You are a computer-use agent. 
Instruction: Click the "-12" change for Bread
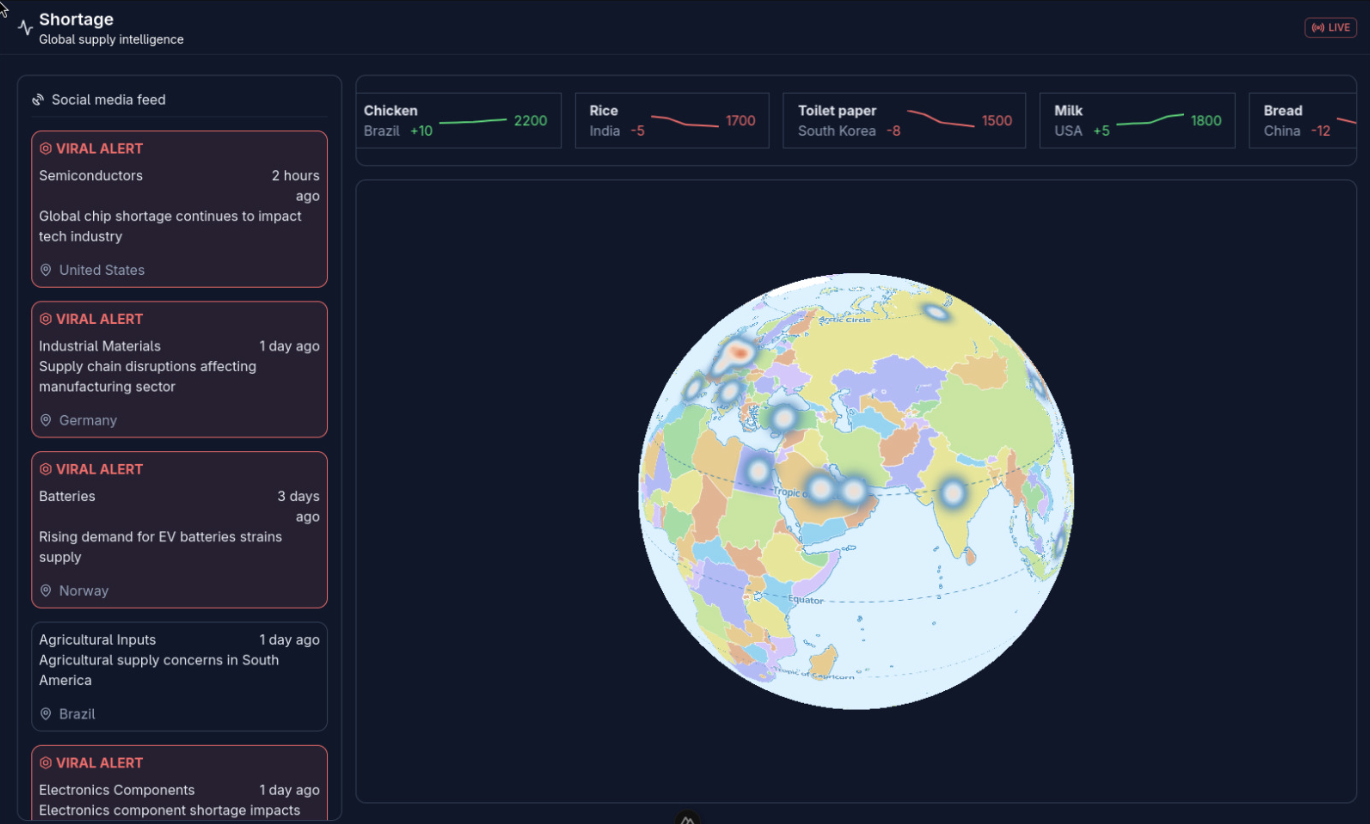(1321, 131)
